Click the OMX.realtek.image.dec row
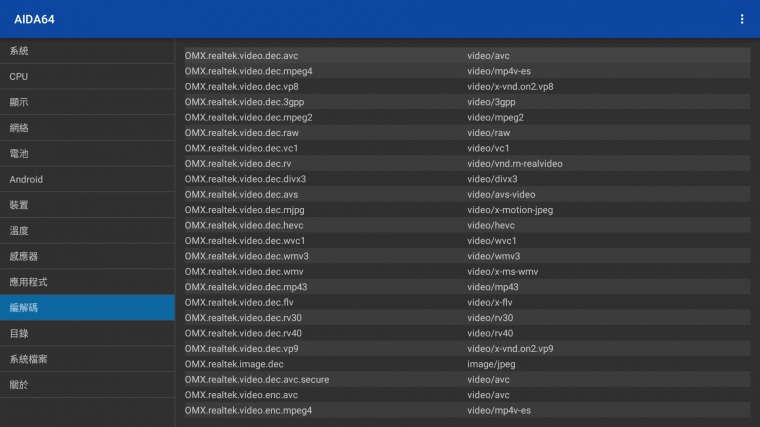 [x=467, y=364]
